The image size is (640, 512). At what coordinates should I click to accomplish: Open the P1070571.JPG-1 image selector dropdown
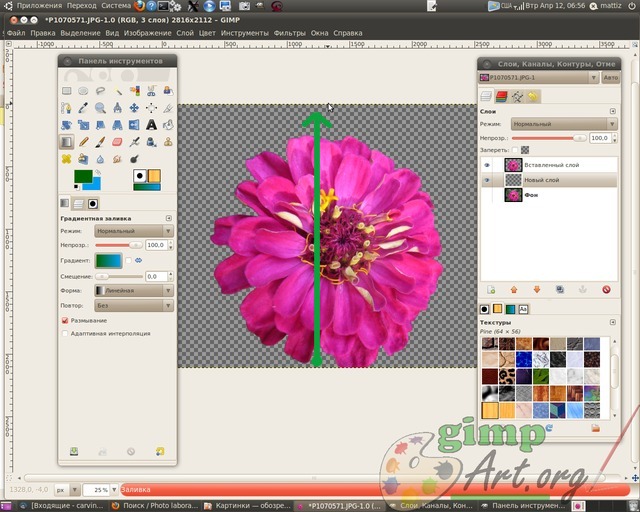[538, 78]
